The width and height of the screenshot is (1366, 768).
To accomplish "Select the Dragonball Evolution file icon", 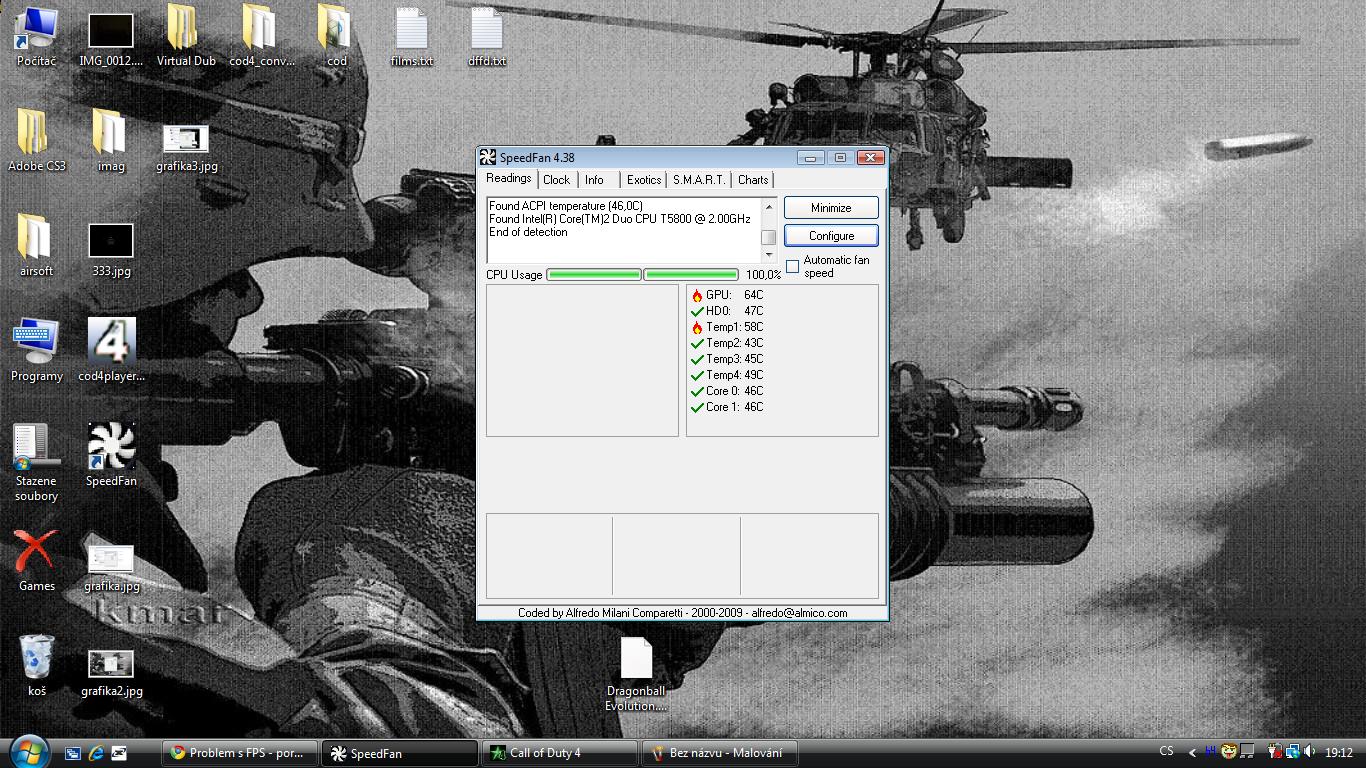I will 636,676.
